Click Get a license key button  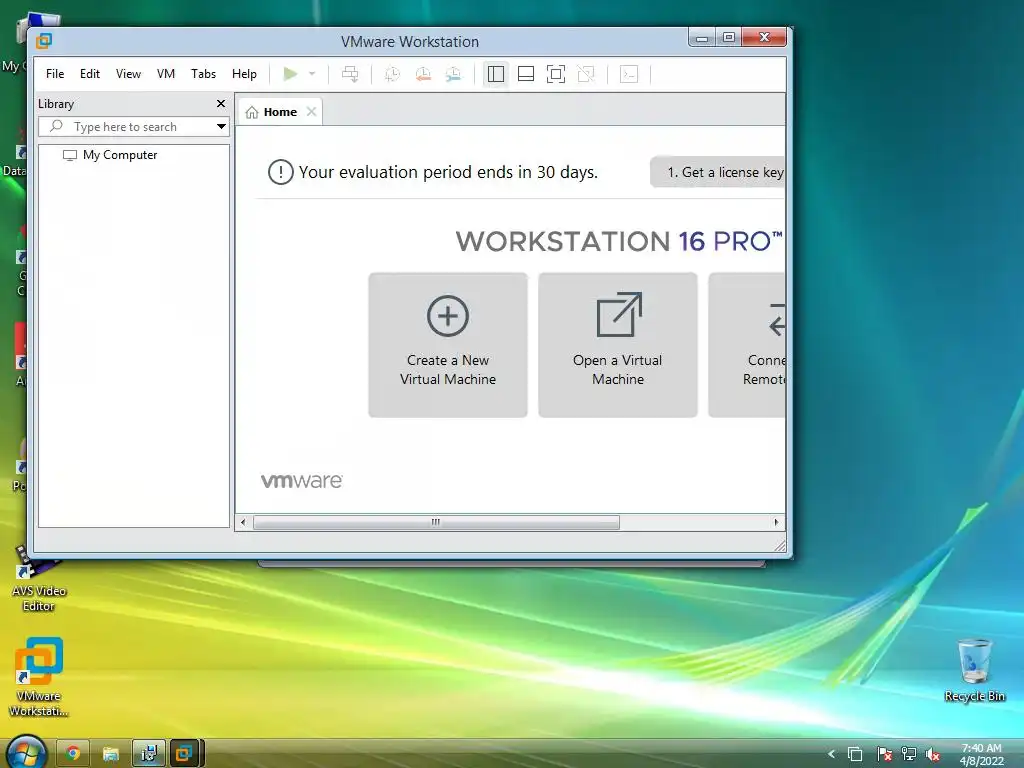point(718,172)
